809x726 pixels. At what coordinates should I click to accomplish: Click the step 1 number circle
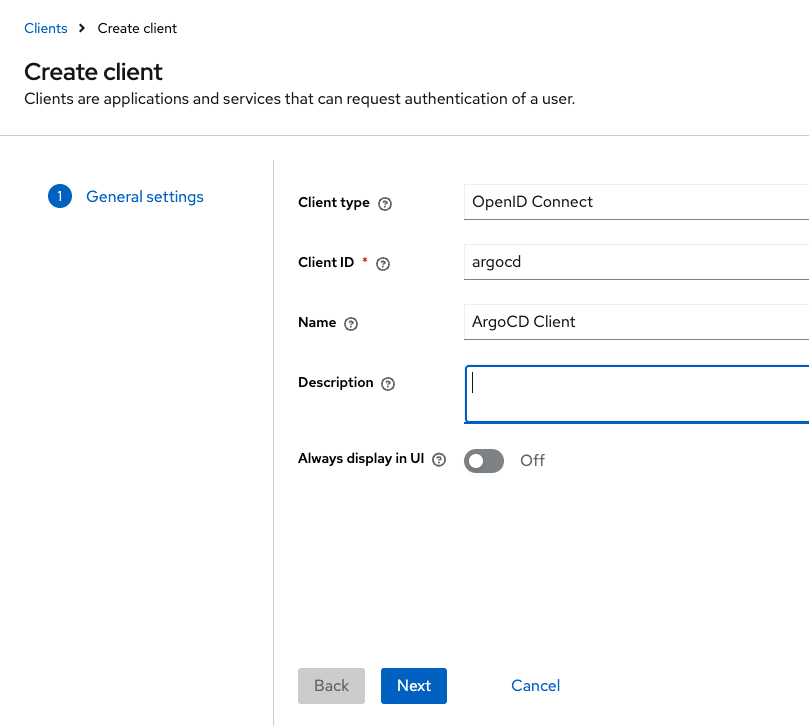pos(59,197)
